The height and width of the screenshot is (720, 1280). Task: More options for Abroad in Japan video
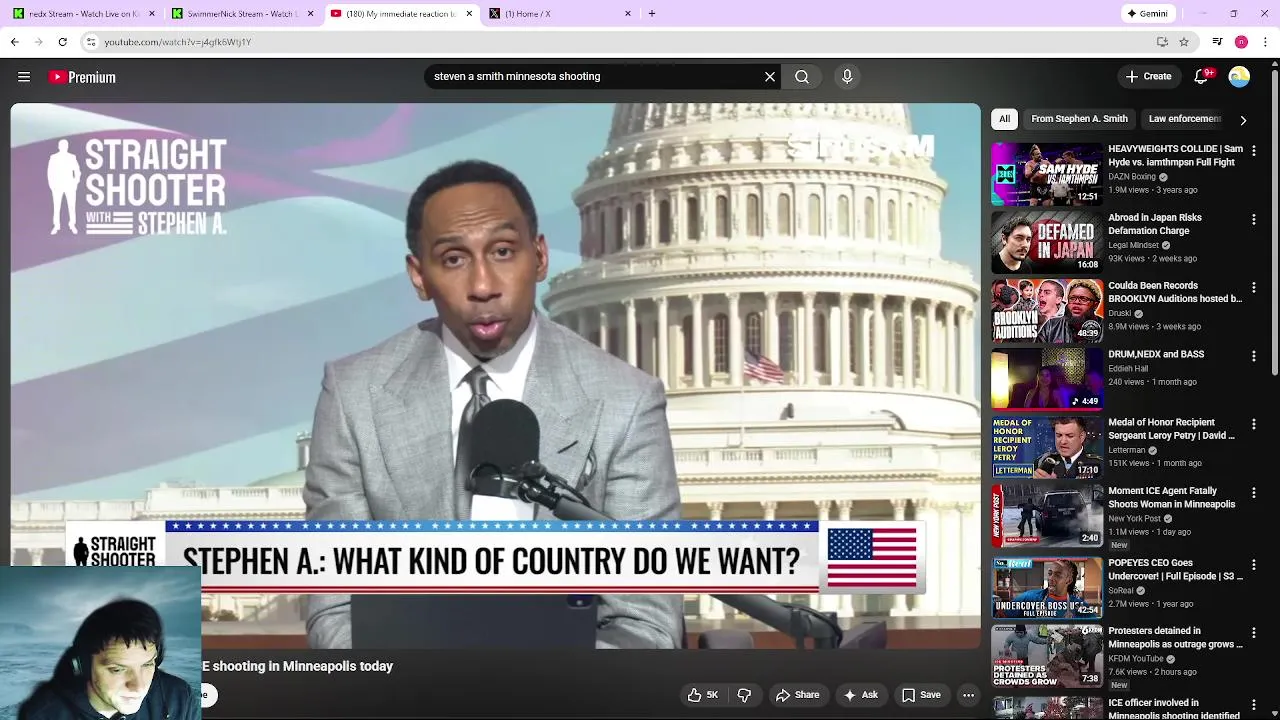pyautogui.click(x=1254, y=219)
